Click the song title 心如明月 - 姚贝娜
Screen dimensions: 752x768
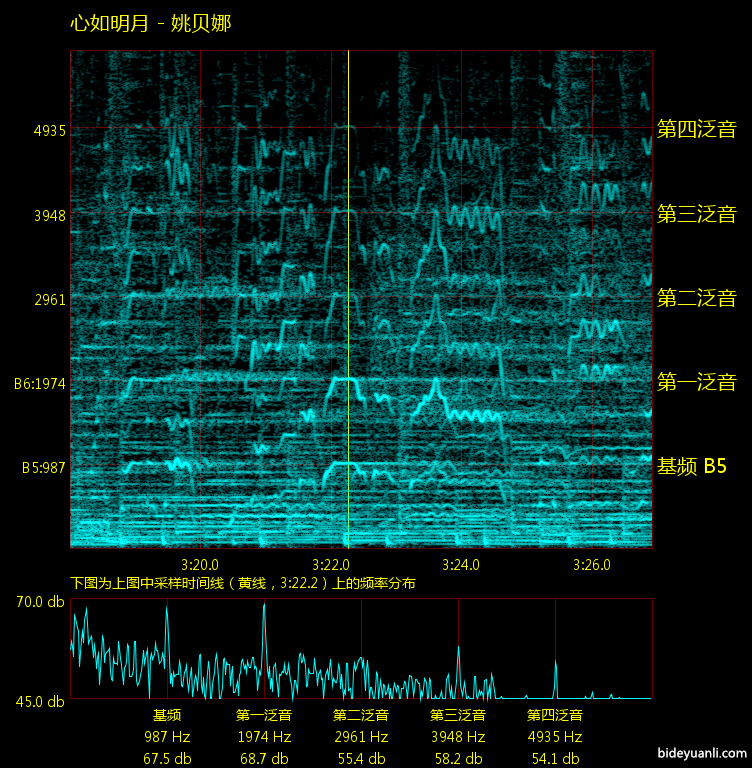pos(151,23)
